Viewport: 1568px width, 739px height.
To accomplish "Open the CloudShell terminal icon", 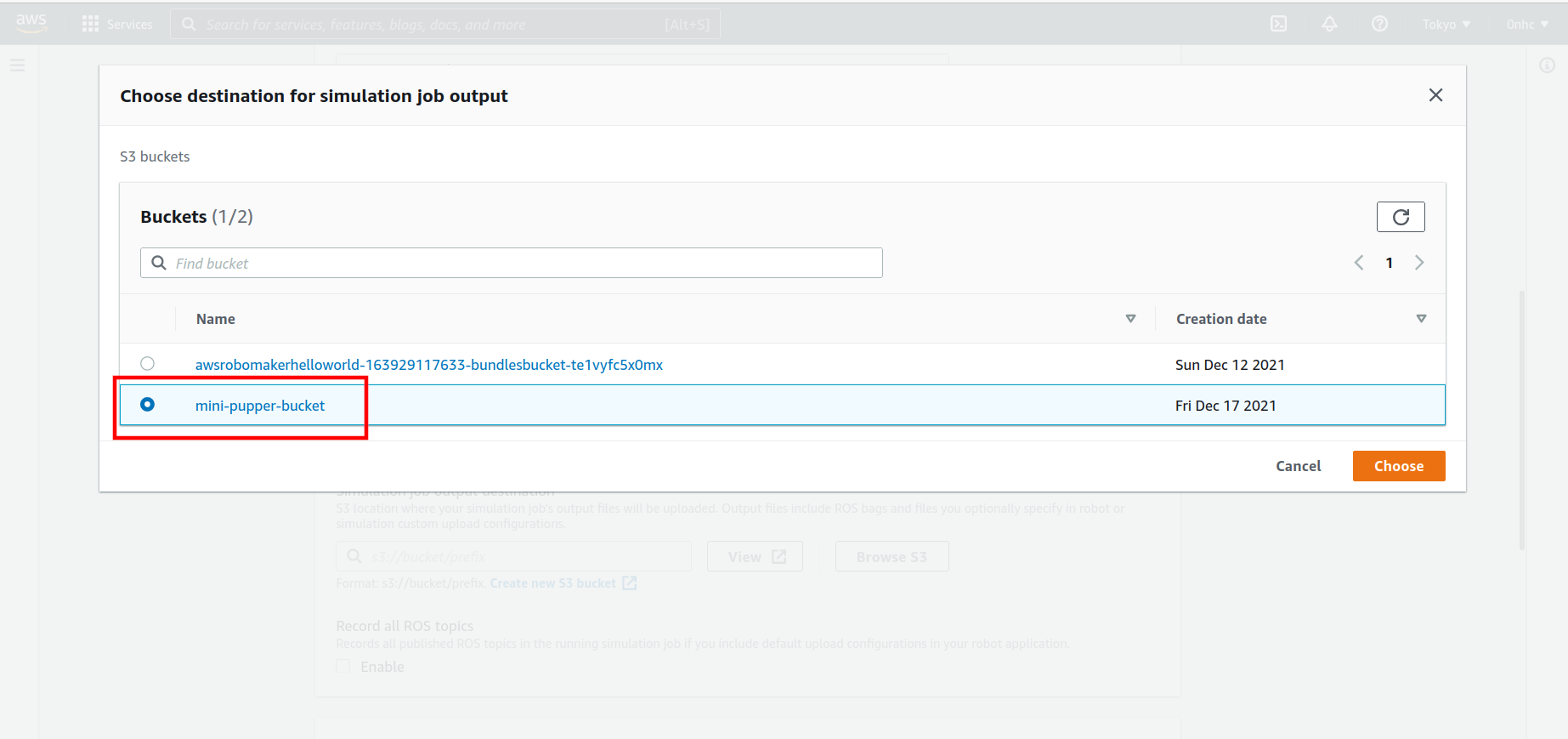I will click(1278, 24).
